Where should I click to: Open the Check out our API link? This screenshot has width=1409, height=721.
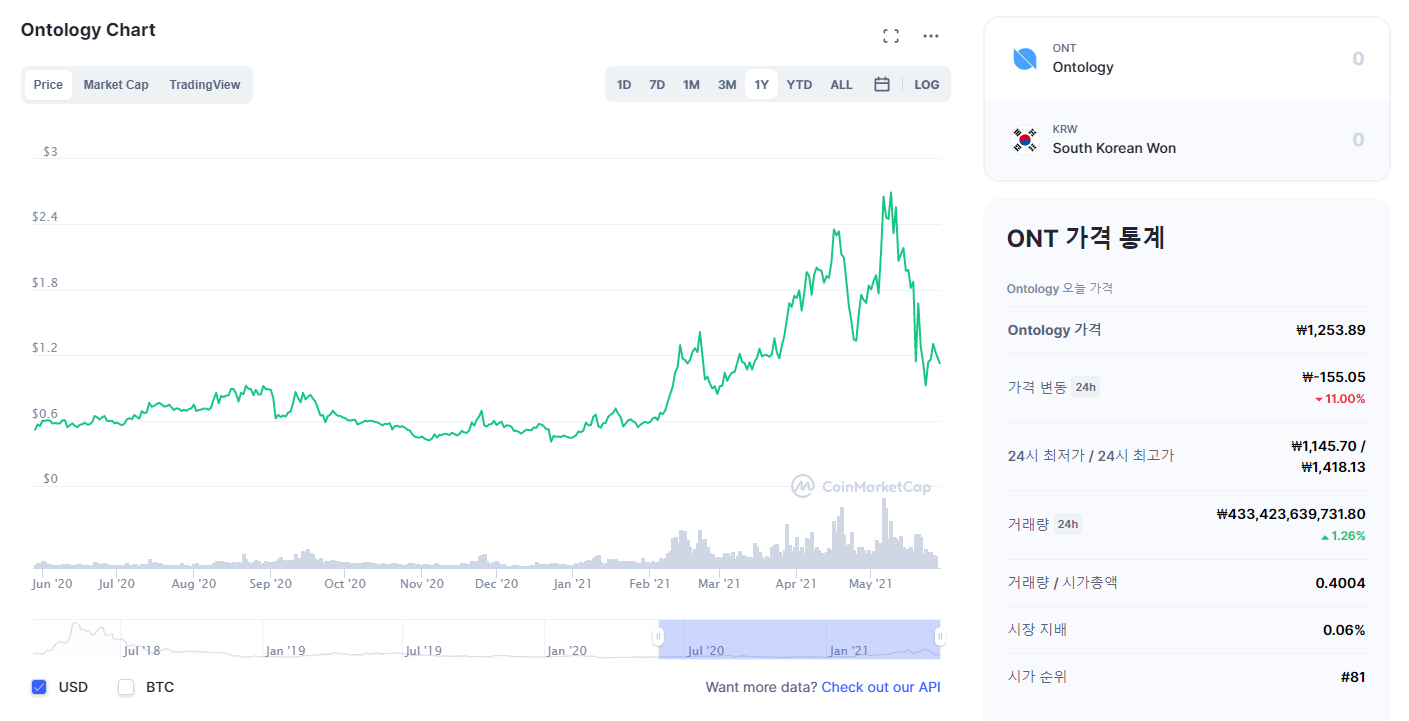[x=881, y=687]
